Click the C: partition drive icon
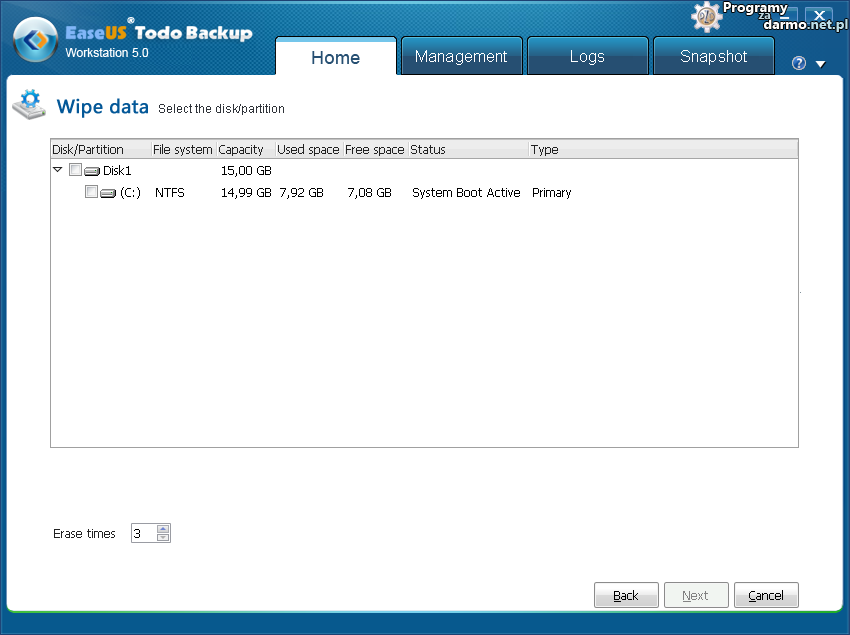 coord(108,193)
